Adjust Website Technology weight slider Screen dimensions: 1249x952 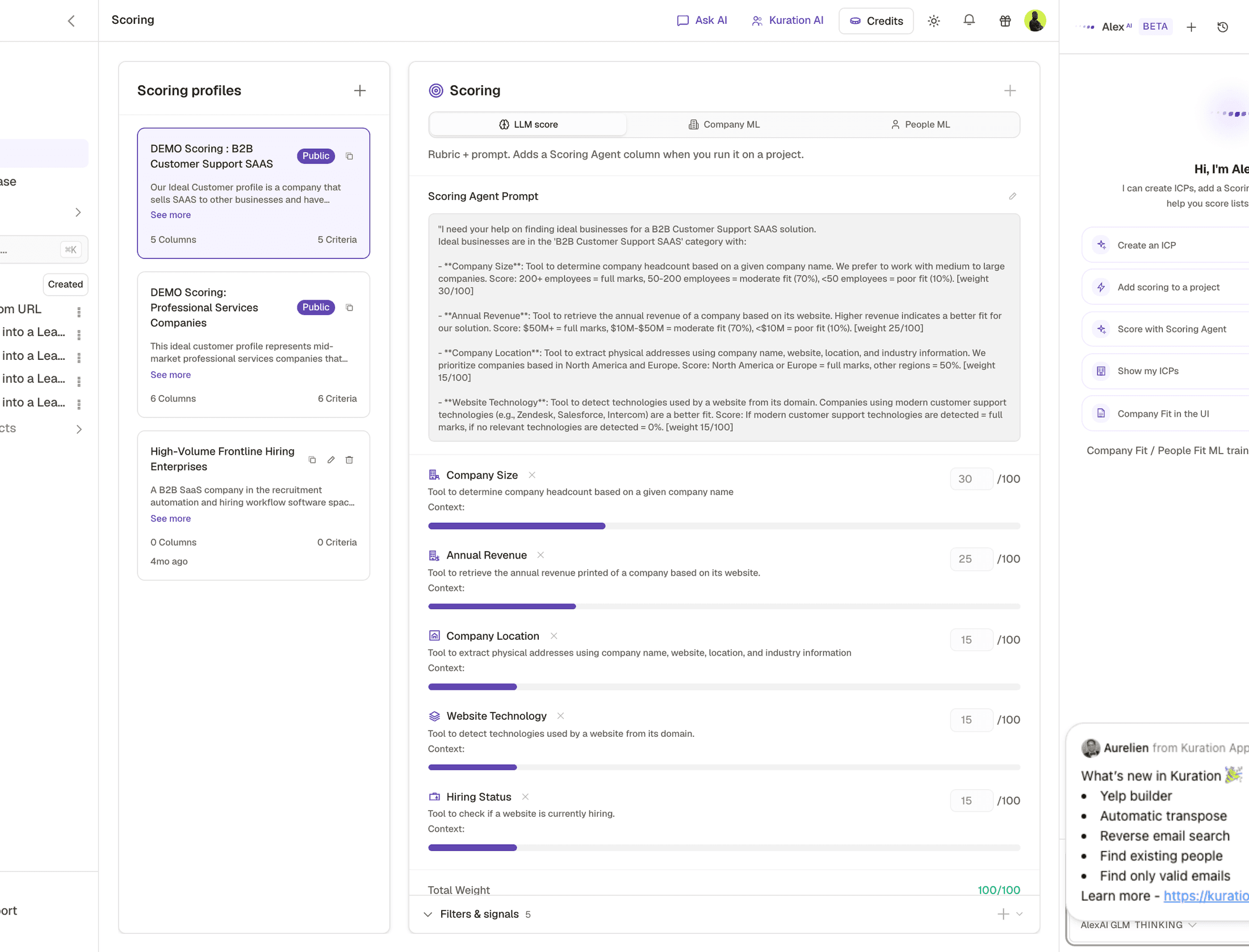click(724, 768)
